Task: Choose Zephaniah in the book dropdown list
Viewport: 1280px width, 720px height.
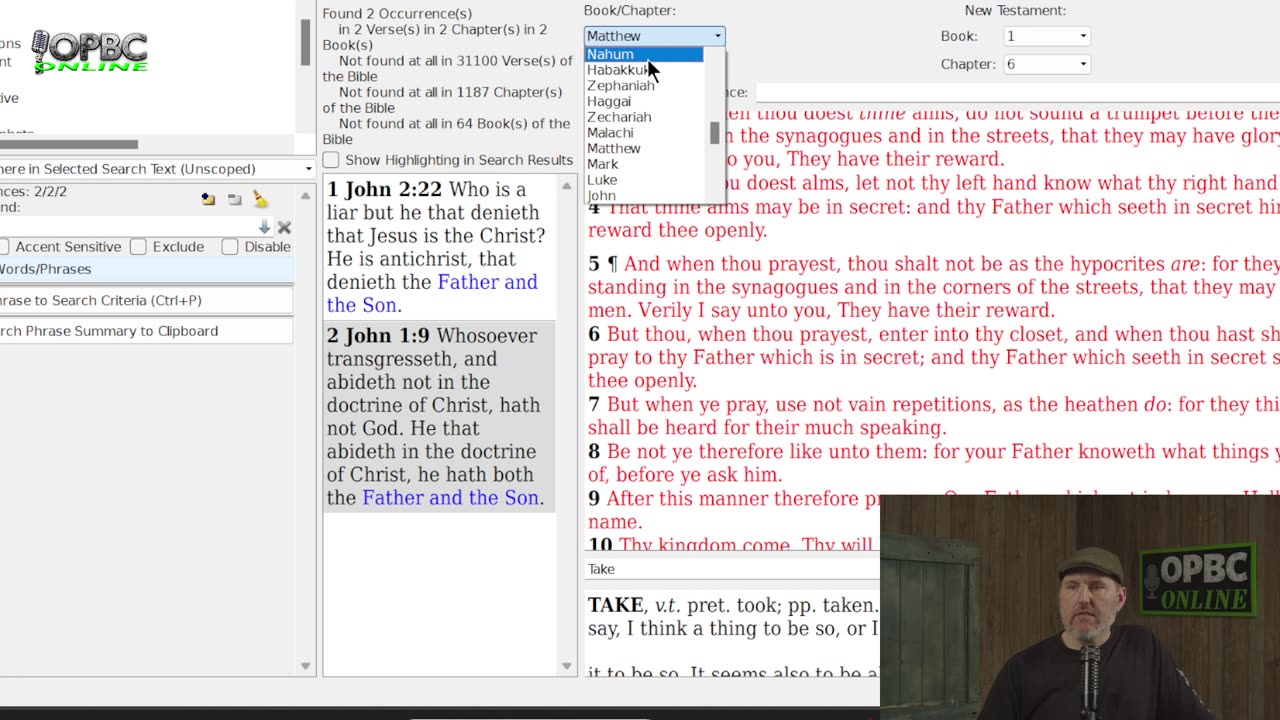Action: pos(621,86)
